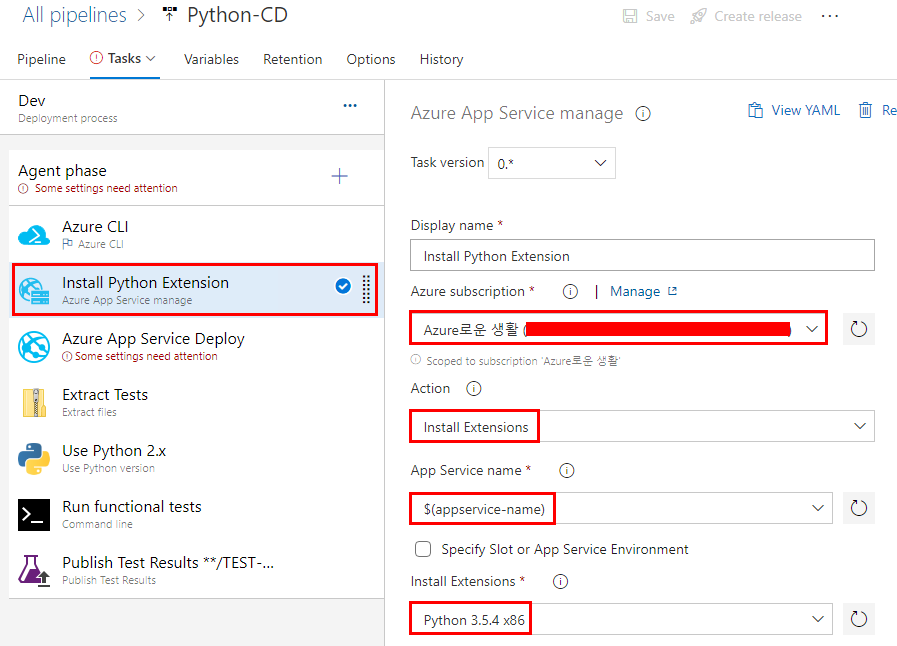Open the Install Extensions Python 3.5.4 x86 dropdown
Viewport: 897px width, 646px height.
click(x=621, y=619)
